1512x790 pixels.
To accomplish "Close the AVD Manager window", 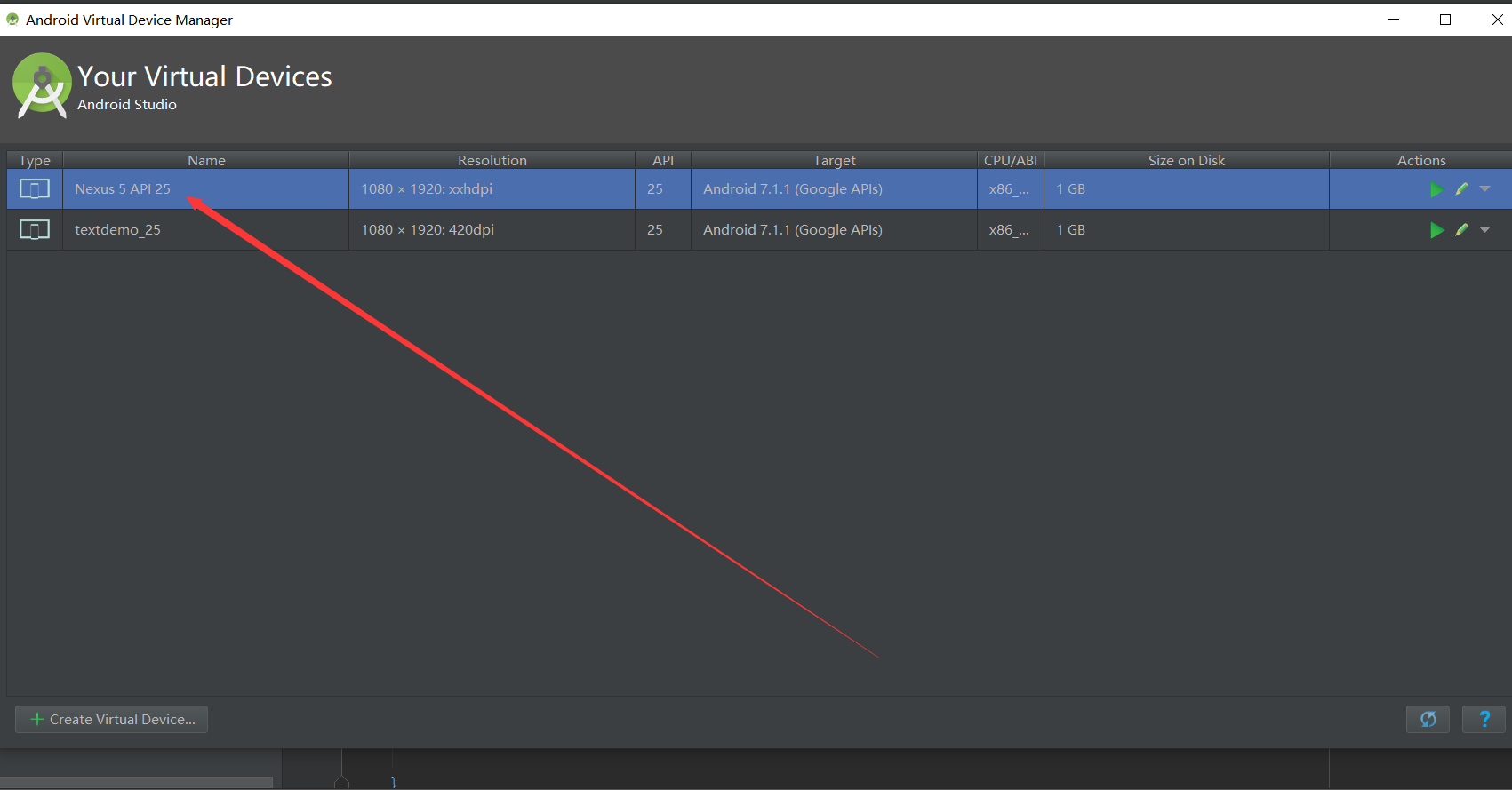I will click(1497, 20).
